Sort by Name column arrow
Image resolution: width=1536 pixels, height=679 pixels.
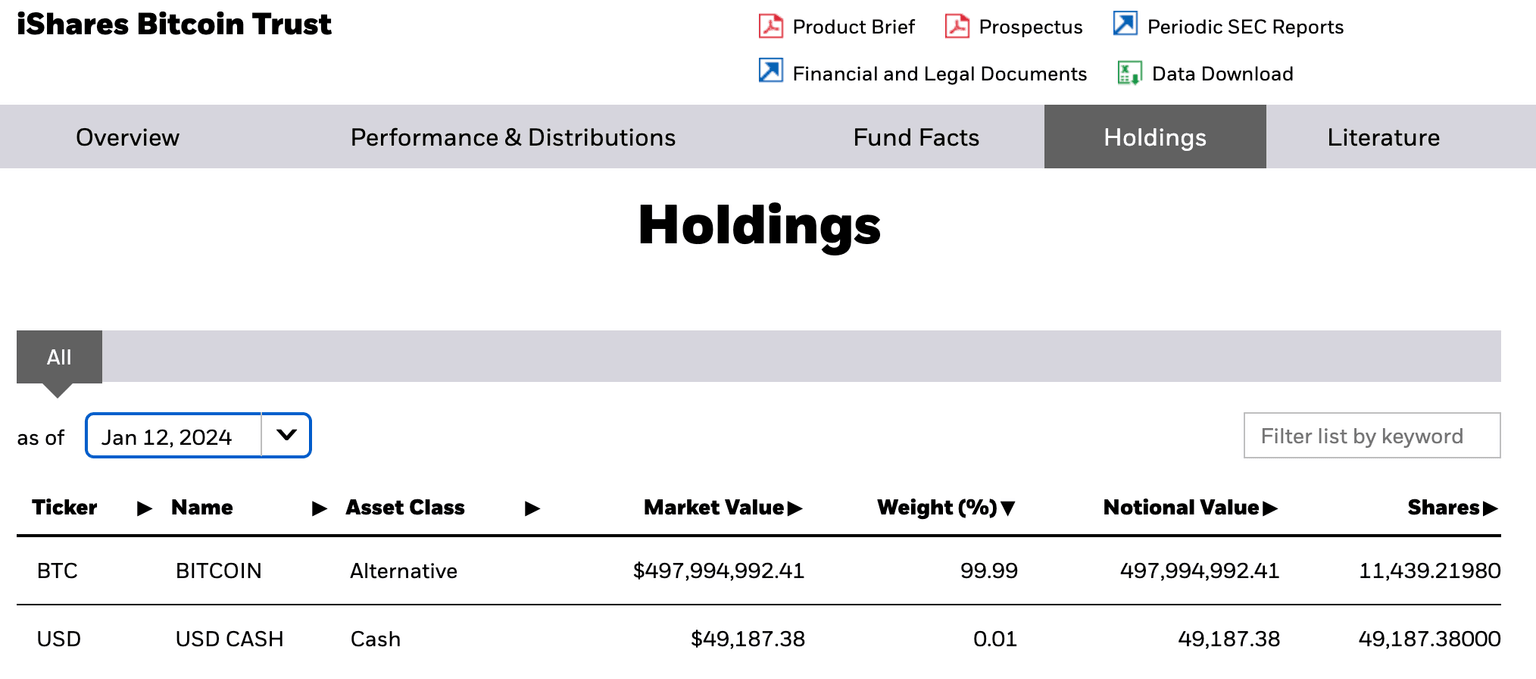click(320, 508)
